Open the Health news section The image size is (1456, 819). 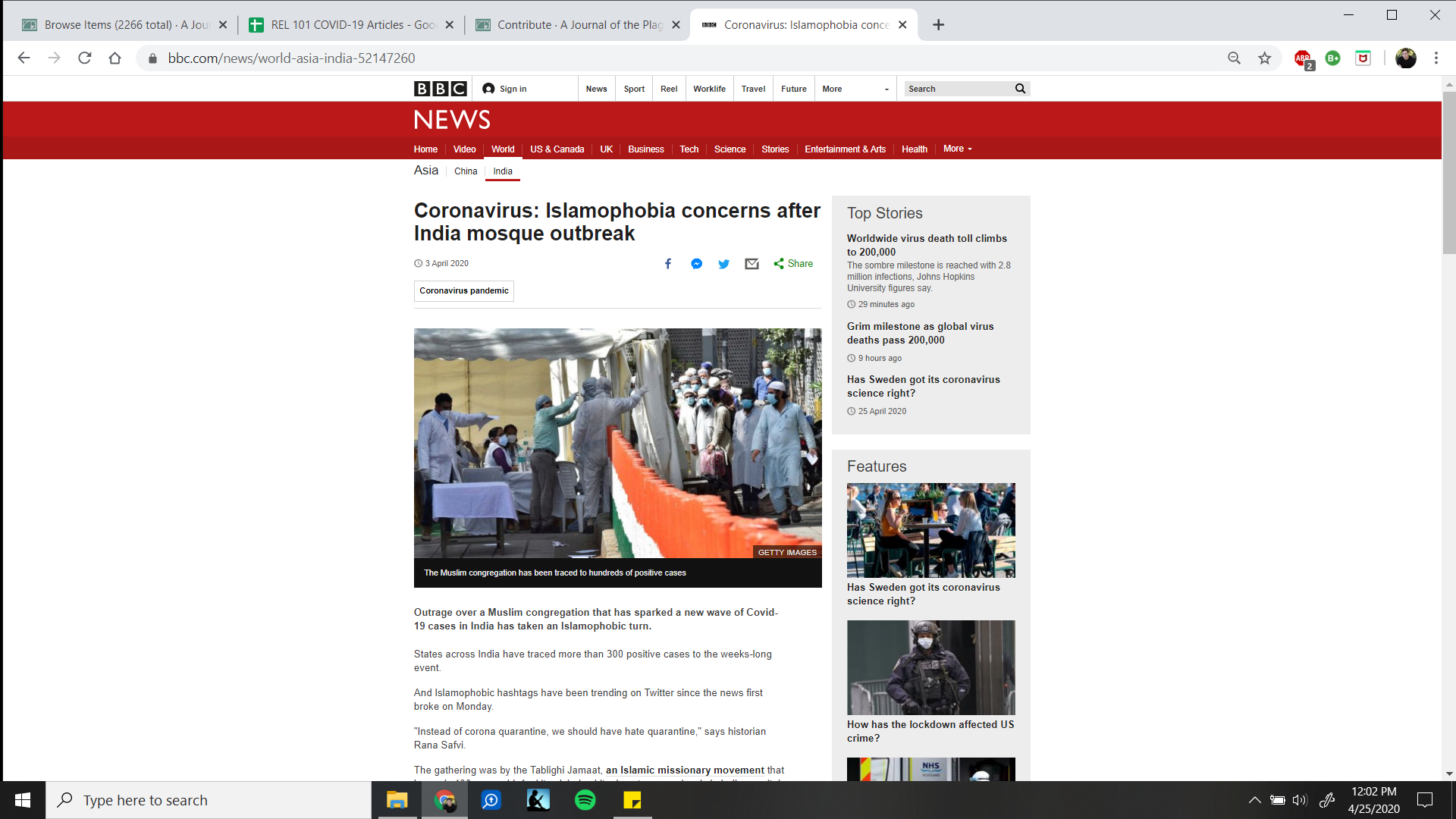(x=914, y=149)
